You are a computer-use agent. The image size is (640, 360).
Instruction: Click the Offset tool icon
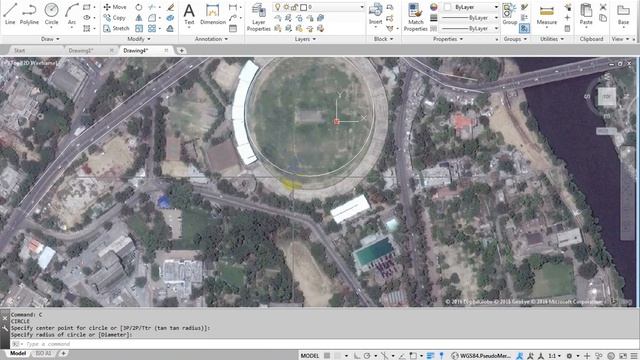point(170,28)
